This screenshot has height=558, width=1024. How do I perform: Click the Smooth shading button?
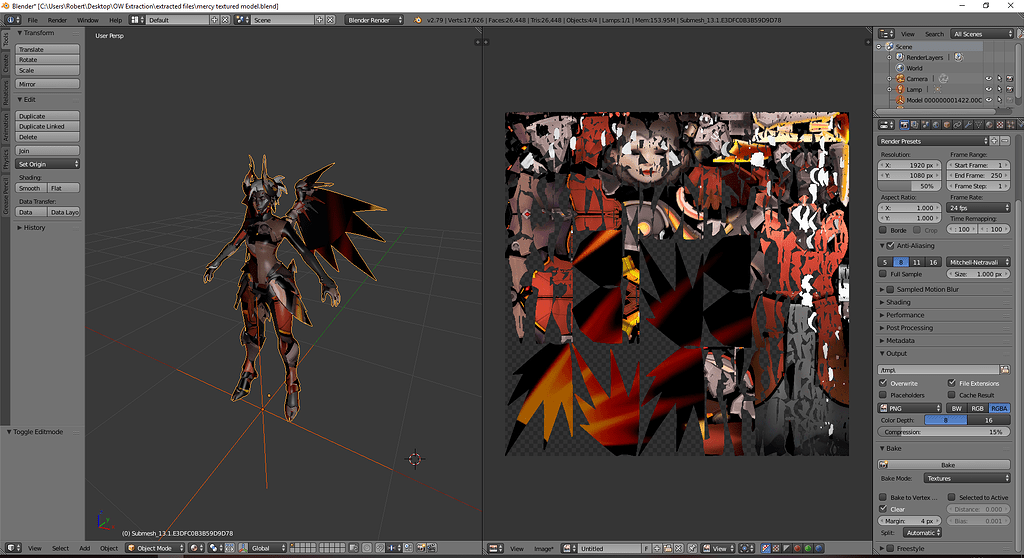point(31,188)
